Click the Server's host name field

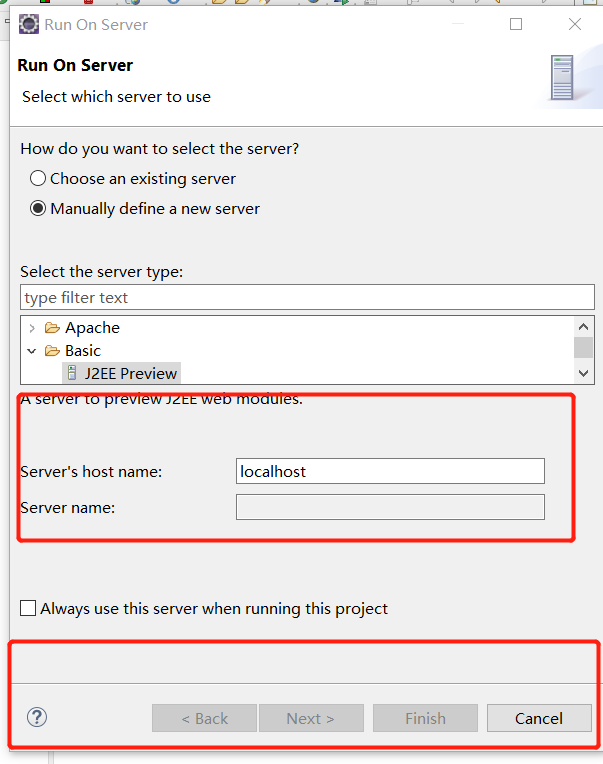pyautogui.click(x=390, y=471)
